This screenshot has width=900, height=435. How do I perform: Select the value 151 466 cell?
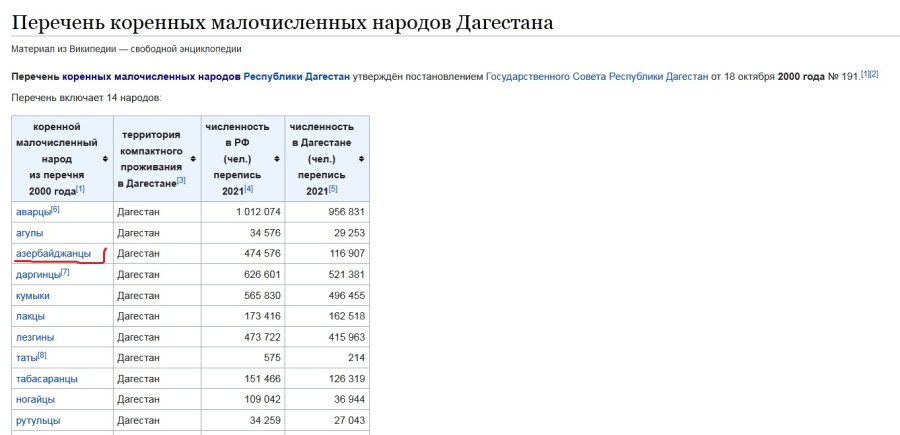(x=243, y=379)
